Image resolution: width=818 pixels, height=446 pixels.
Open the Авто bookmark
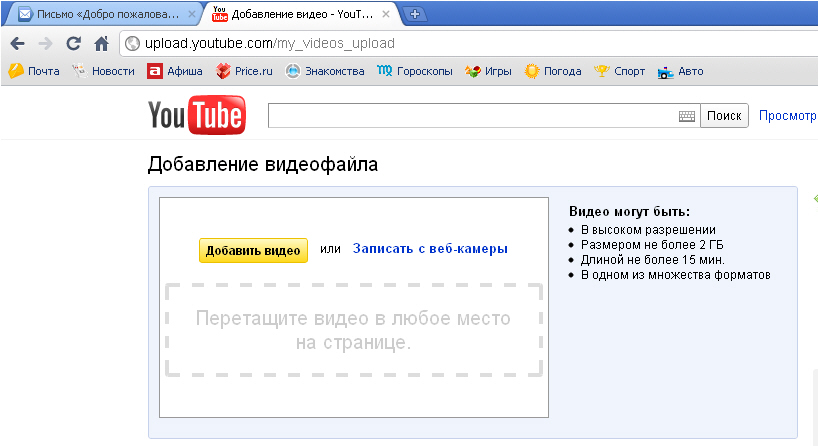(680, 71)
